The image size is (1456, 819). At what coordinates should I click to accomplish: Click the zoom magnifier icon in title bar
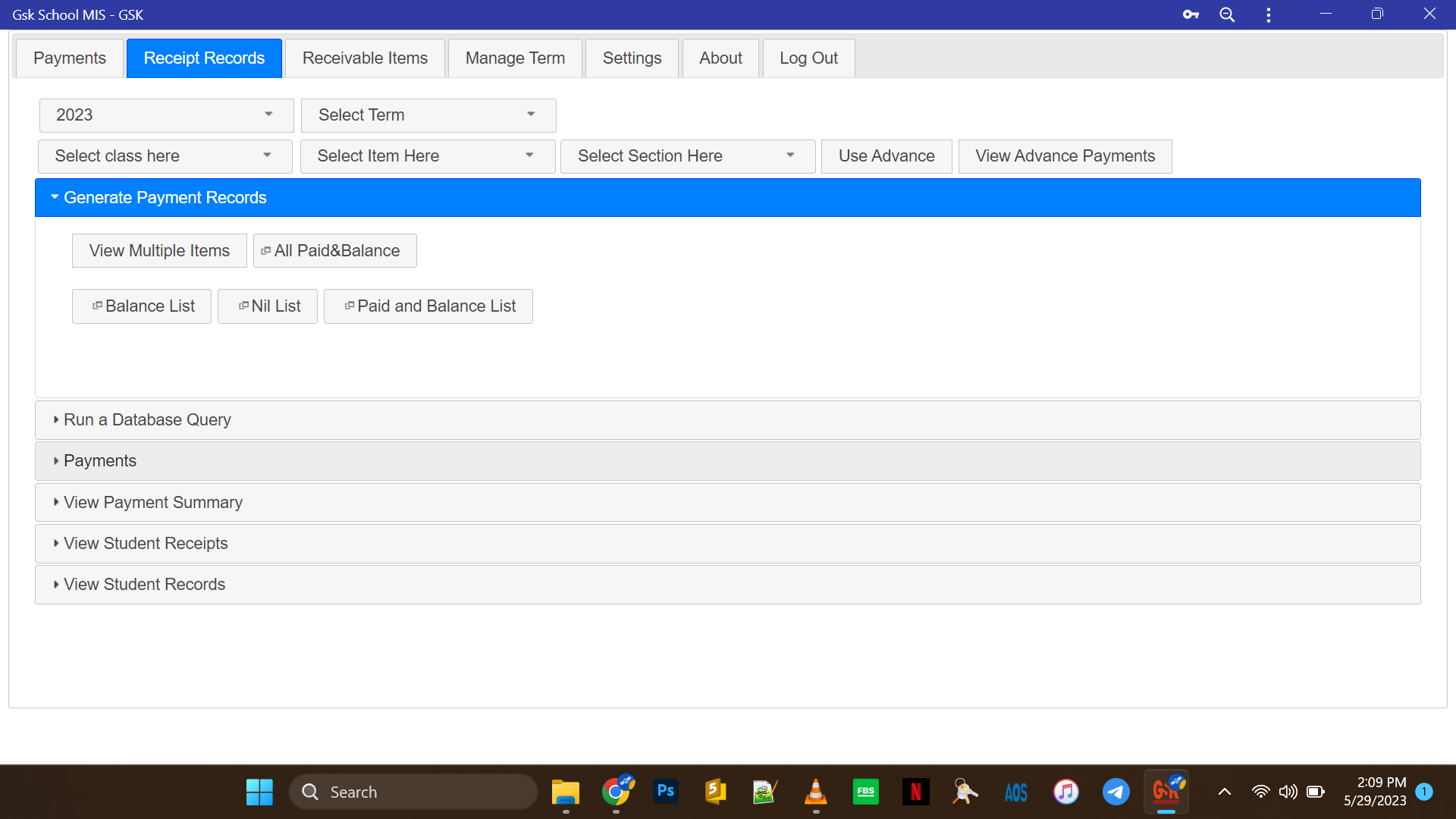coord(1227,14)
